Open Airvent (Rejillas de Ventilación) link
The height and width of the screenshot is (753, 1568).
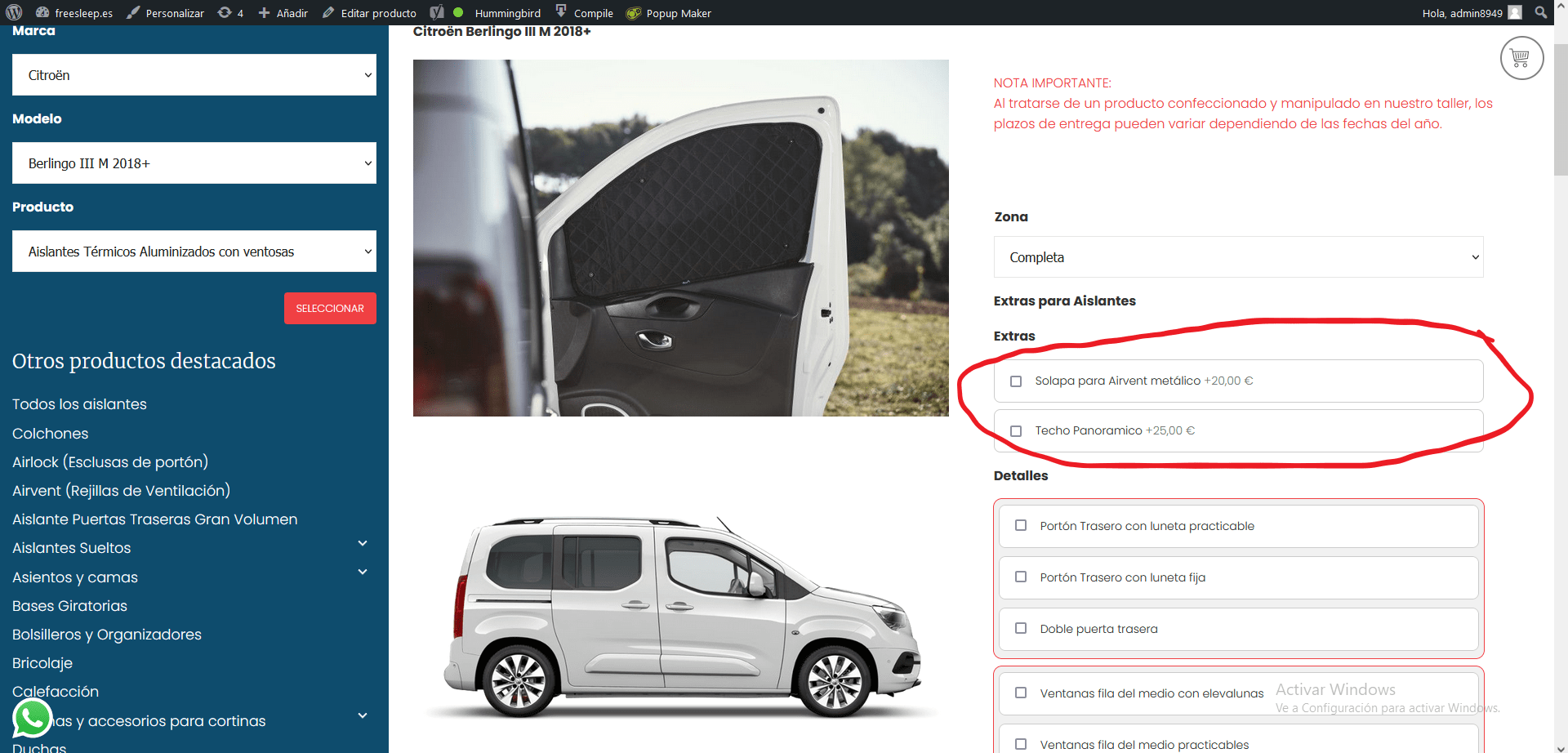(x=121, y=491)
